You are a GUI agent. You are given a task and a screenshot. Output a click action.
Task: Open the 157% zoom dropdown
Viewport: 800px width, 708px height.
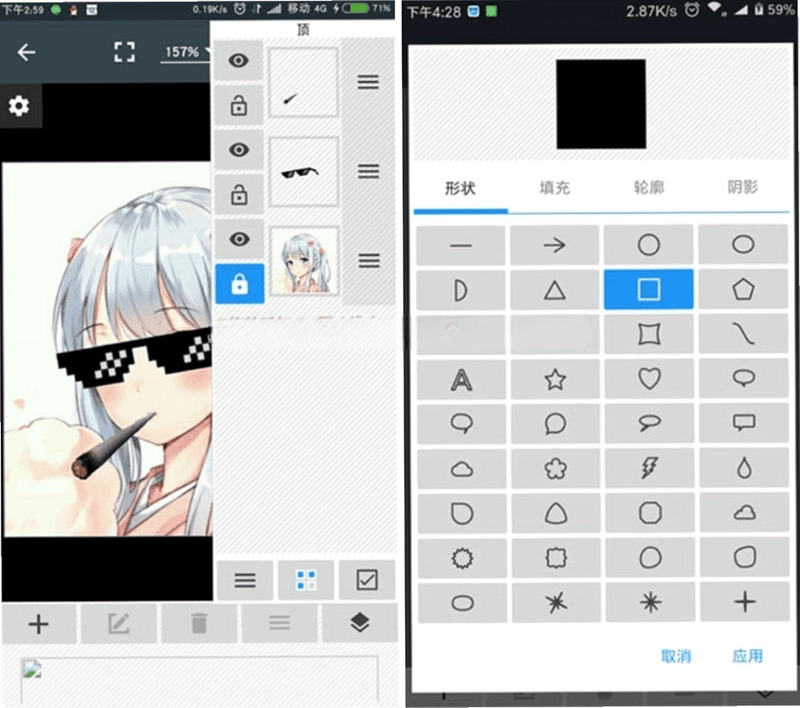[x=187, y=52]
